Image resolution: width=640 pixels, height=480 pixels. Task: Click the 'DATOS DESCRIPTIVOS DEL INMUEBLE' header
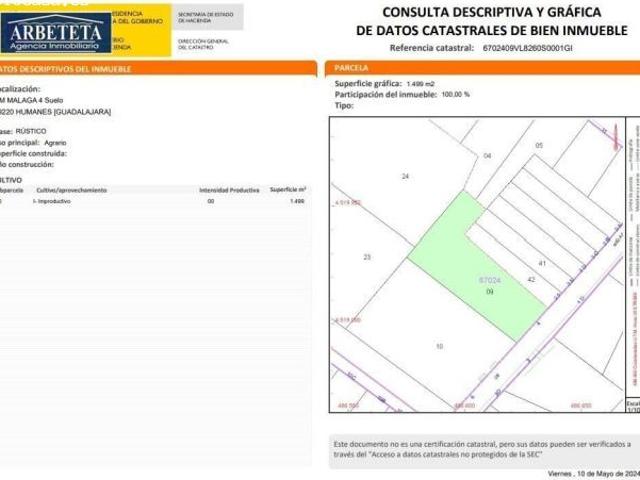(x=65, y=69)
